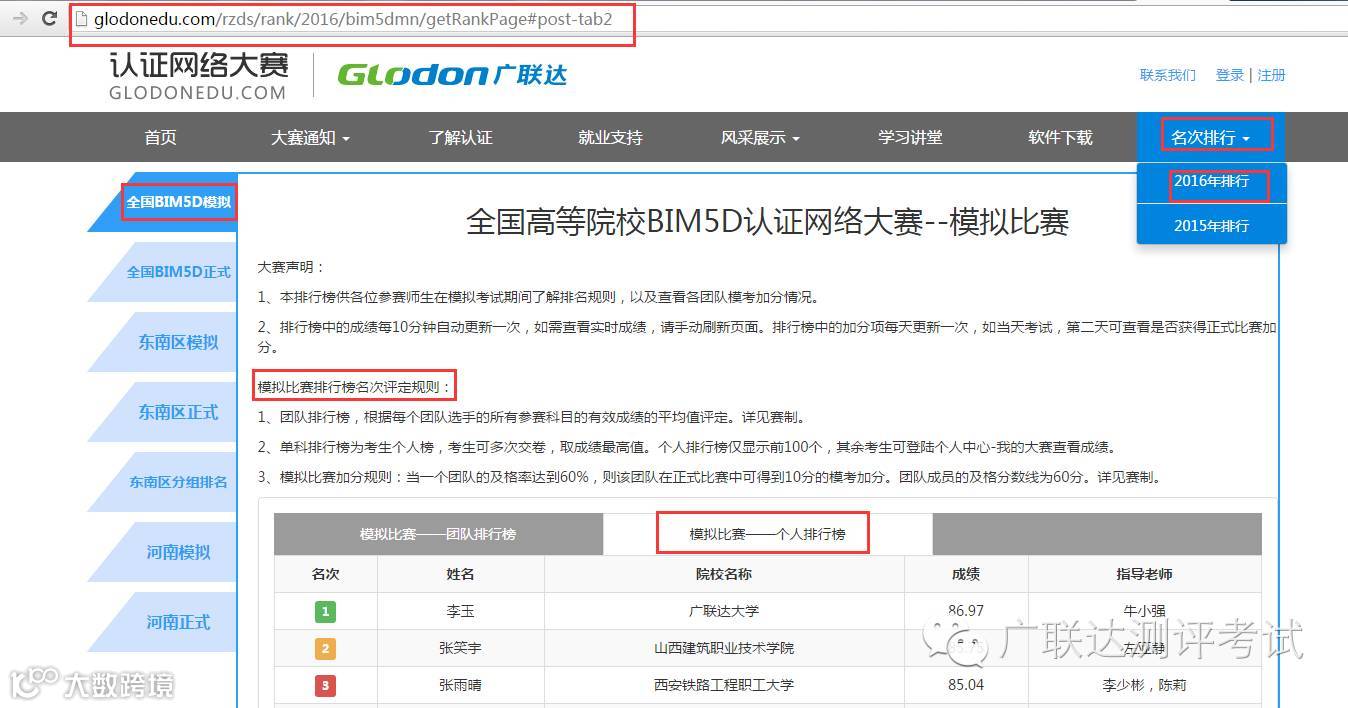1348x708 pixels.
Task: Click the 认证网络大赛 site logo
Action: (x=199, y=76)
